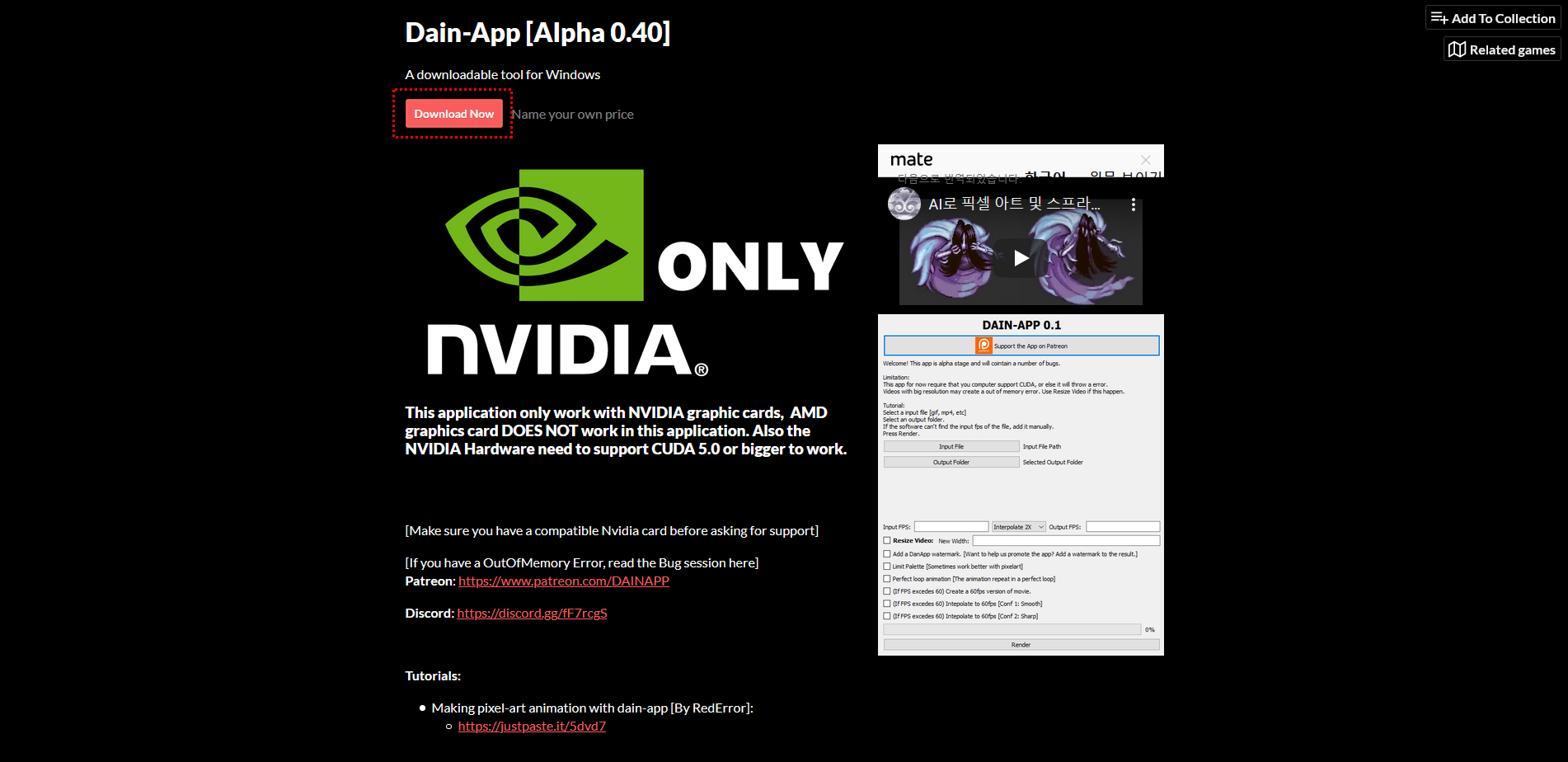The width and height of the screenshot is (1568, 762).
Task: Check Create a 60fps version of movie
Action: (x=887, y=591)
